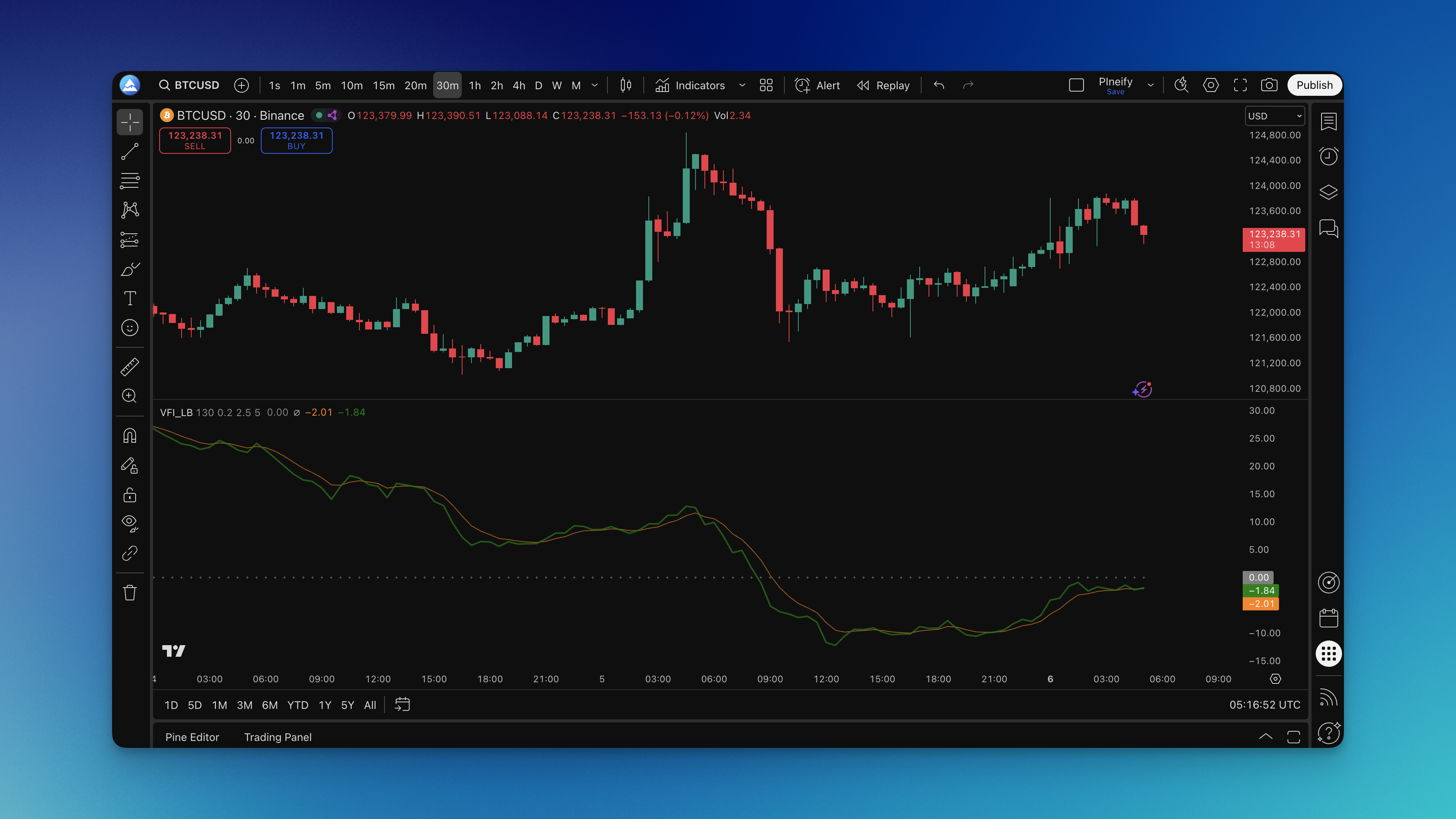Select the text annotation tool

click(x=129, y=299)
